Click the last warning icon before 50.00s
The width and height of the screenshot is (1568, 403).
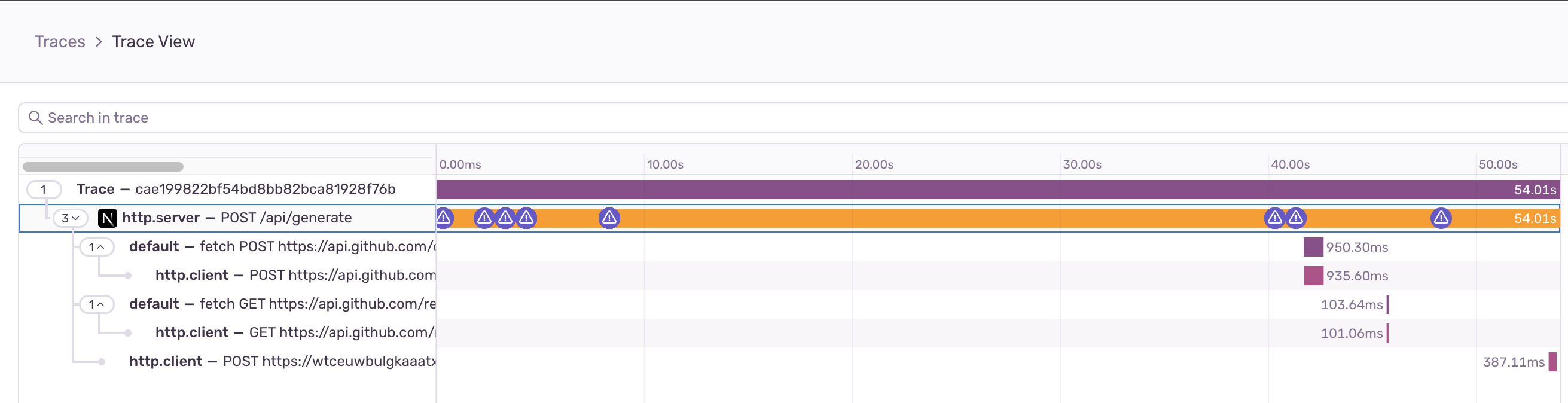1440,217
